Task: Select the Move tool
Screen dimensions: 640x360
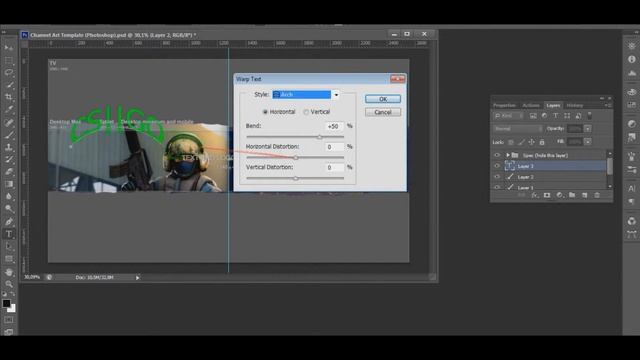Action: (x=9, y=48)
